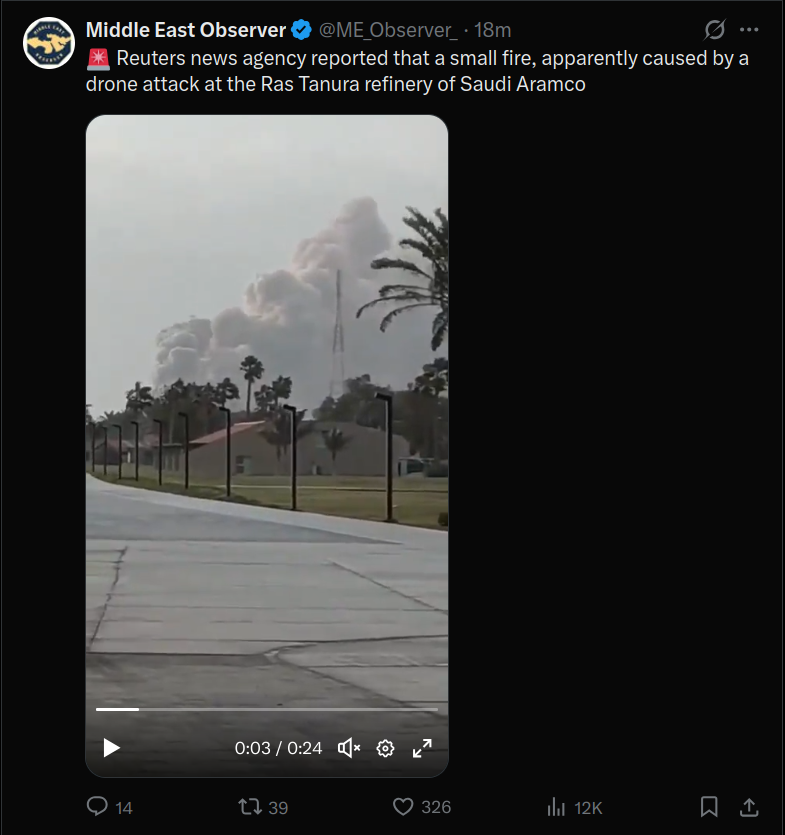Image resolution: width=785 pixels, height=835 pixels.
Task: Open video playback settings gear
Action: 385,748
